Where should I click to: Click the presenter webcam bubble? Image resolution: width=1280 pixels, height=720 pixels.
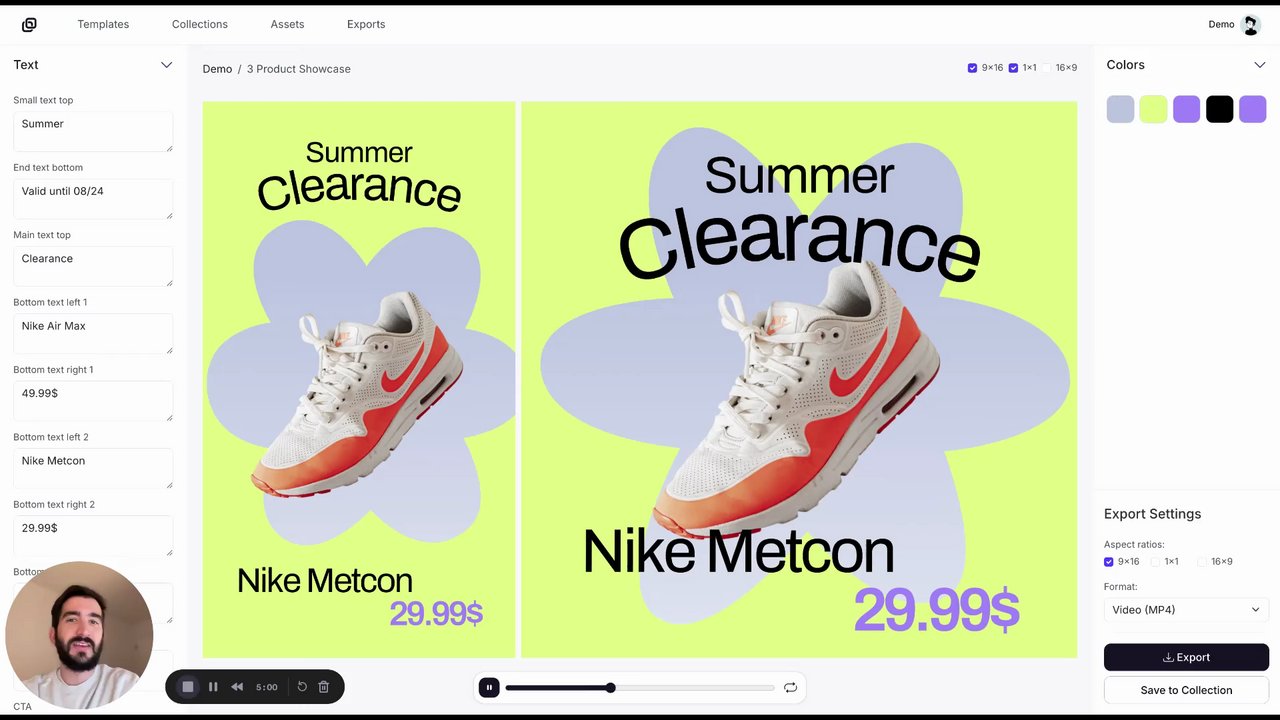click(x=79, y=635)
